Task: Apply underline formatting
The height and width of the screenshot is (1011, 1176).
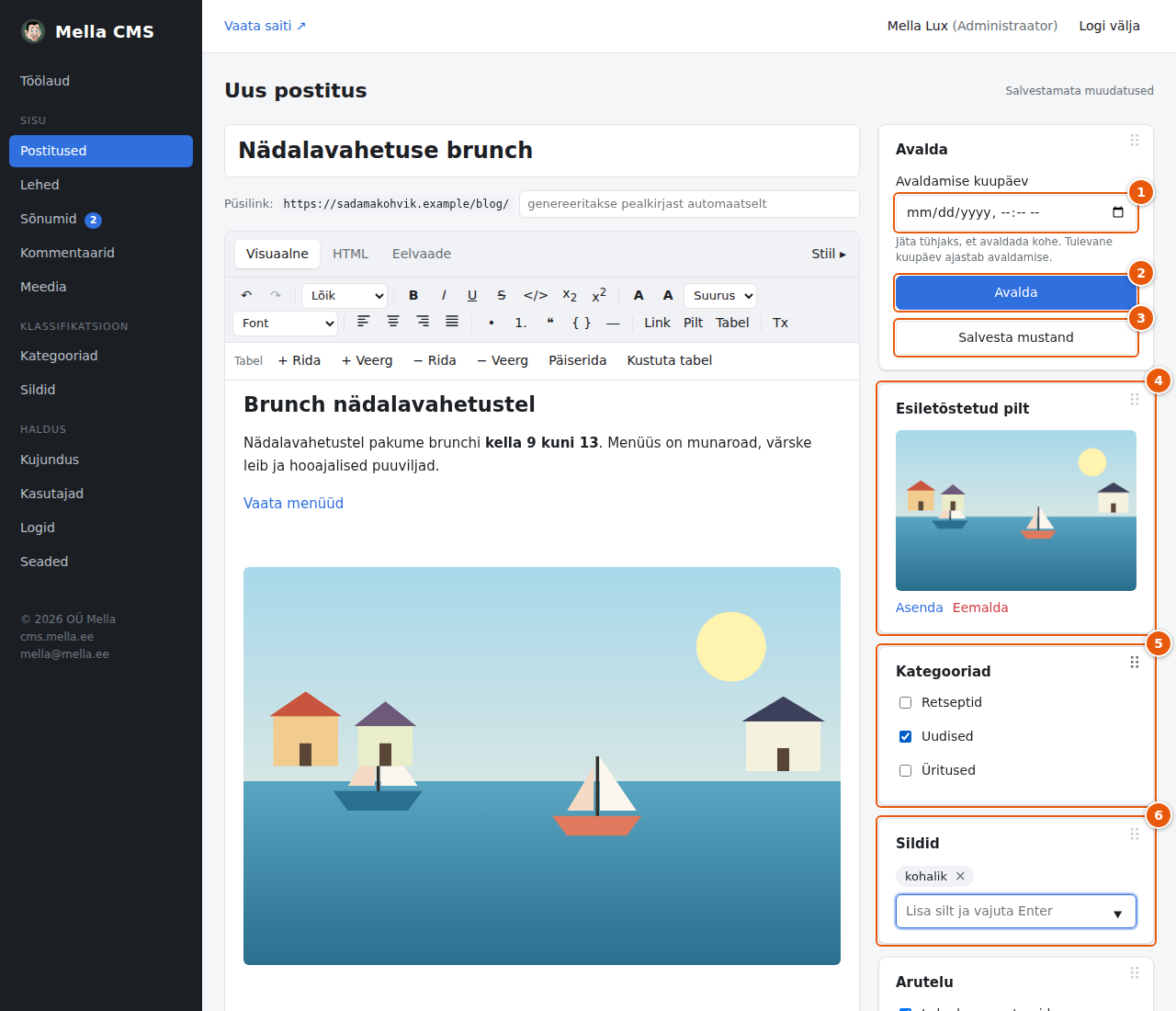Action: pos(472,295)
